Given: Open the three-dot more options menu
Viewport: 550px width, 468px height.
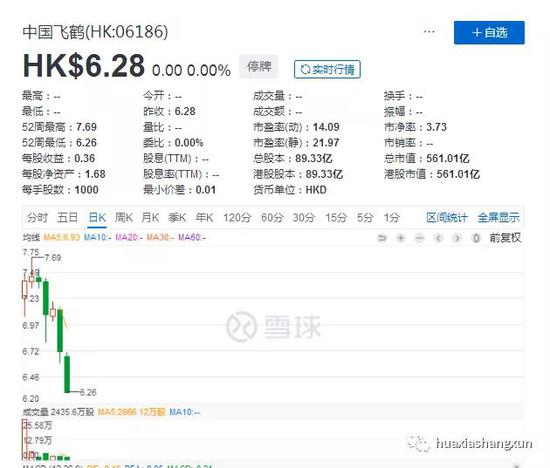Looking at the screenshot, I should pos(429,32).
